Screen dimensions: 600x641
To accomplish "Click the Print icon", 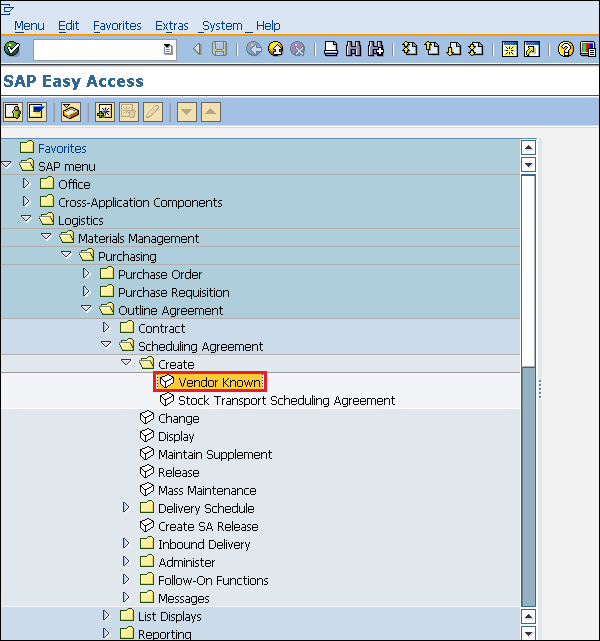I will 331,49.
